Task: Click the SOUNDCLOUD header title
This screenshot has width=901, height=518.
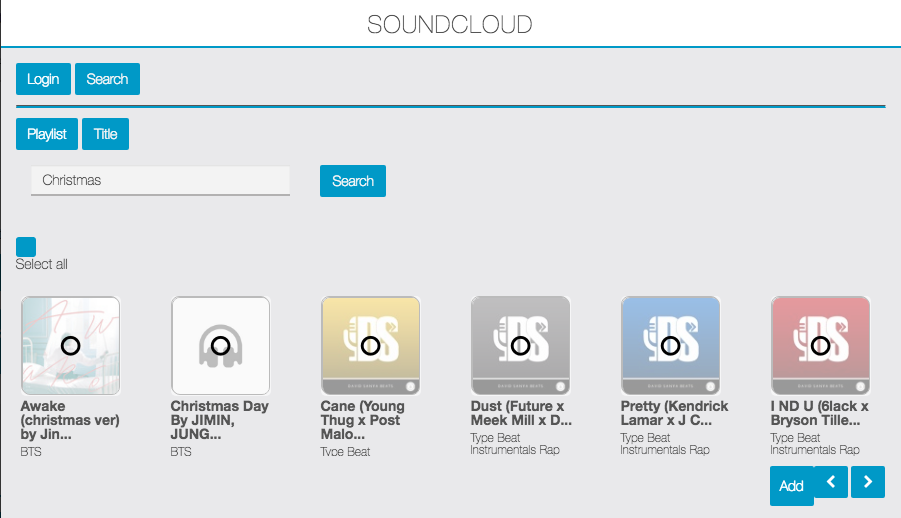Action: click(450, 25)
